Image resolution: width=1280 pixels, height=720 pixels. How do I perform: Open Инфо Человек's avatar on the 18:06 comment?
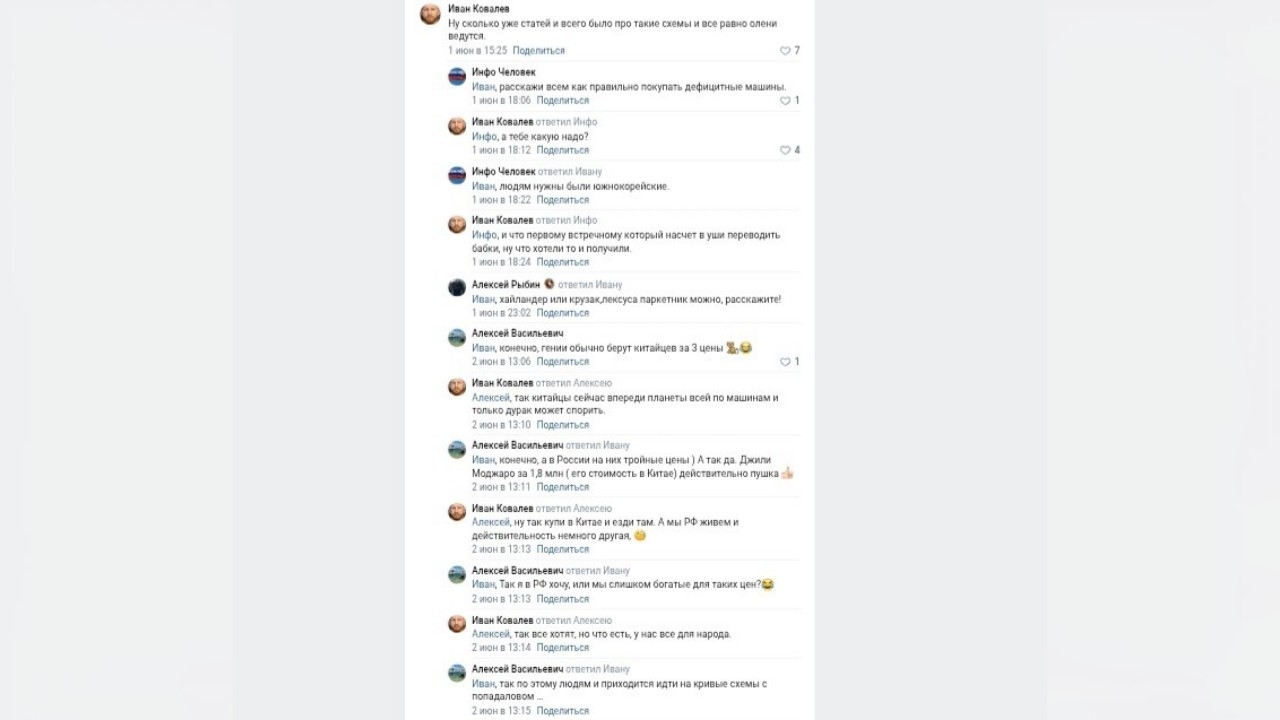point(457,77)
